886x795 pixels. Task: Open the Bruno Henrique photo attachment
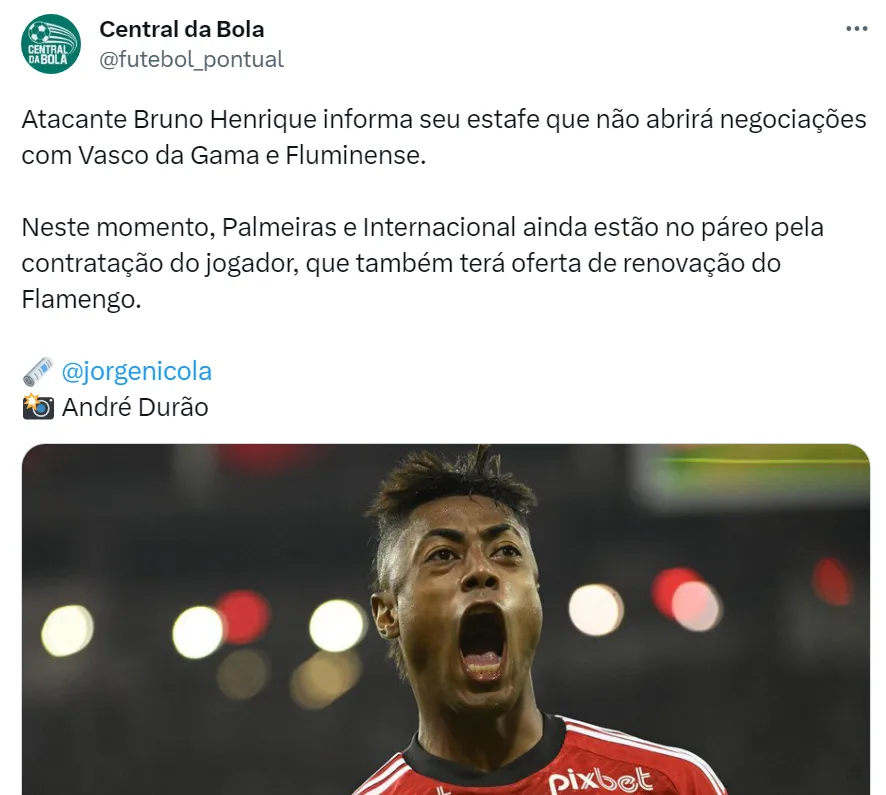[446, 619]
